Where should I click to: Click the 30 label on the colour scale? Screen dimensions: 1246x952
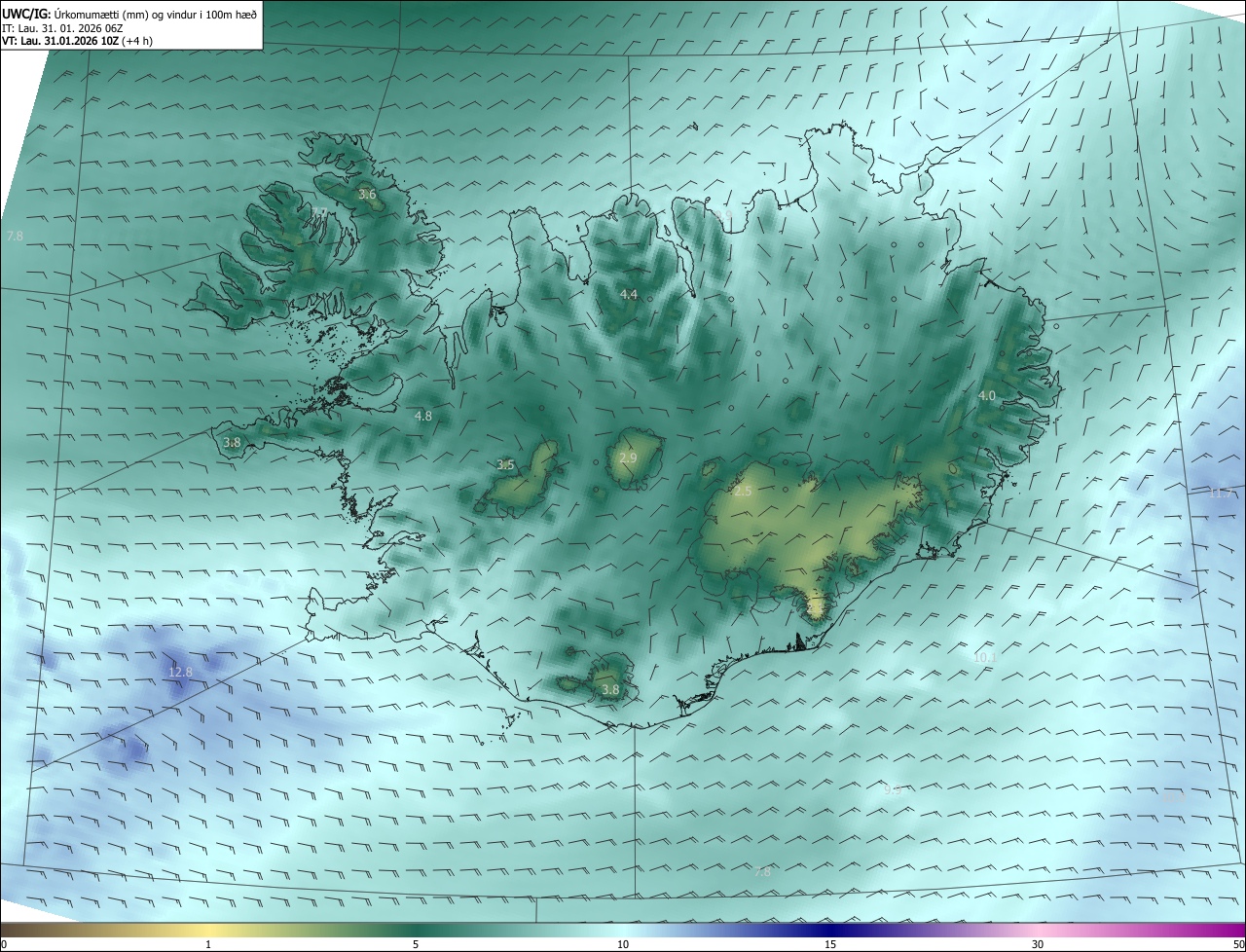tap(1038, 944)
